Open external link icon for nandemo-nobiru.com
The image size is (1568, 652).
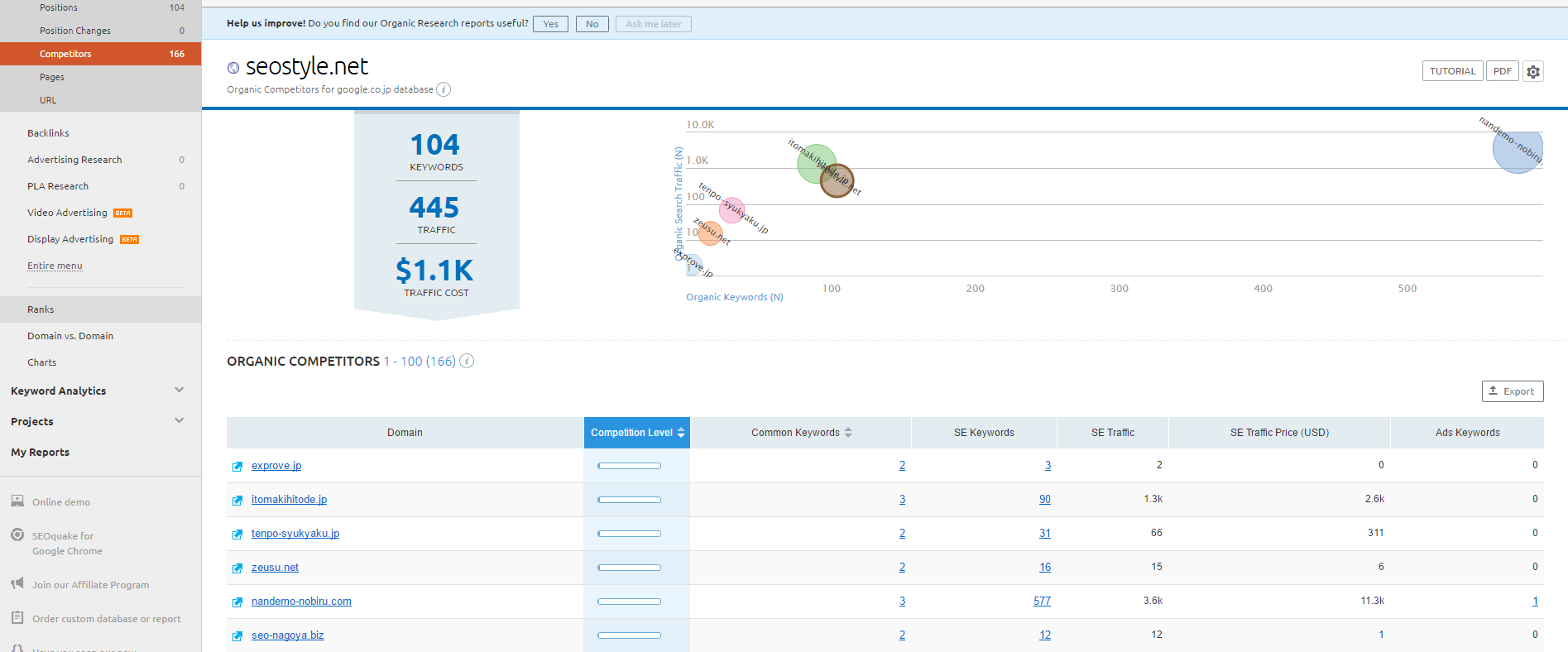point(237,602)
